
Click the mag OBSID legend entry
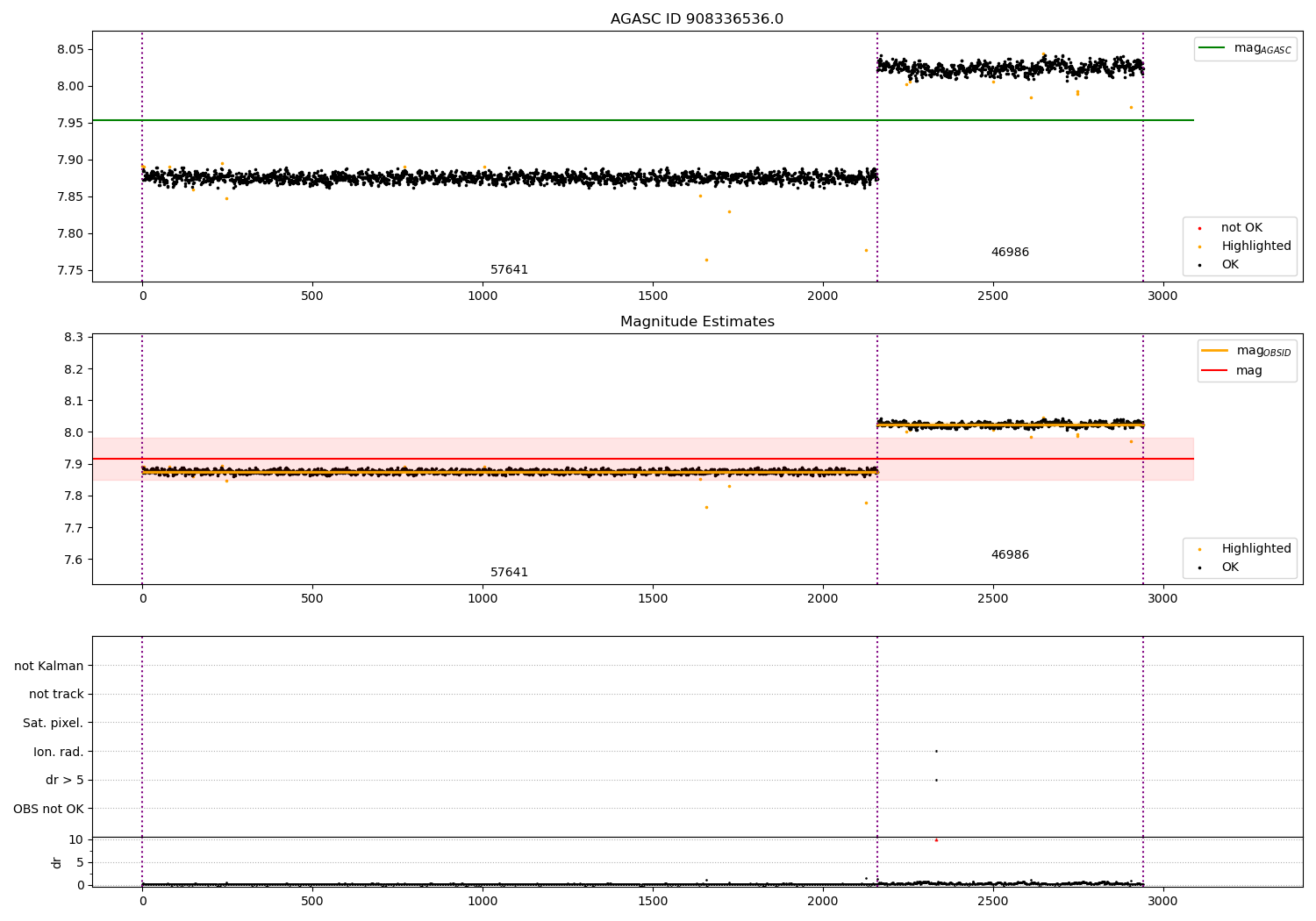(1246, 351)
